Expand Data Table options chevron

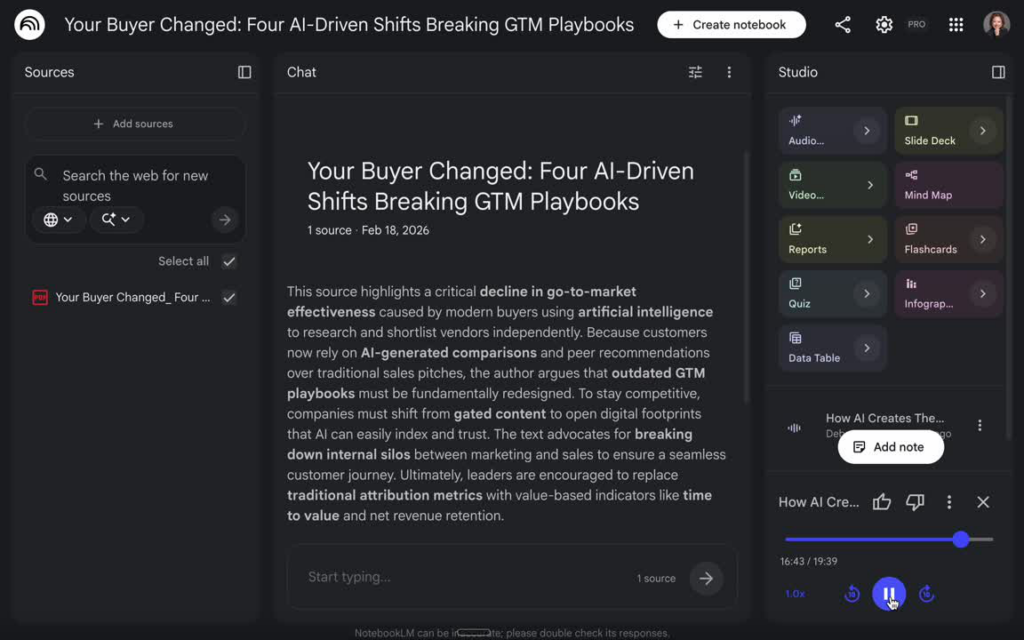[x=867, y=347]
